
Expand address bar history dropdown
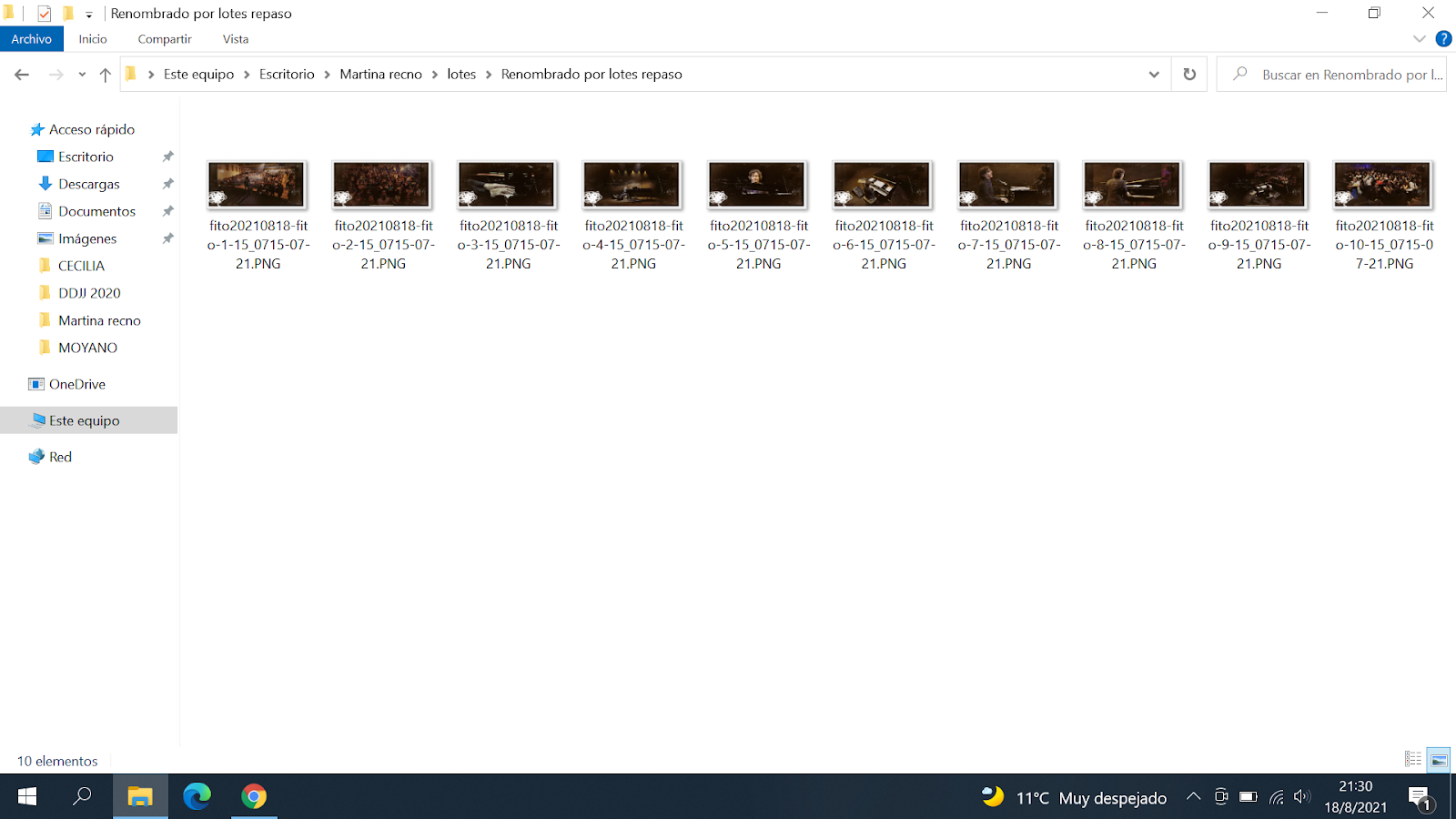1154,75
